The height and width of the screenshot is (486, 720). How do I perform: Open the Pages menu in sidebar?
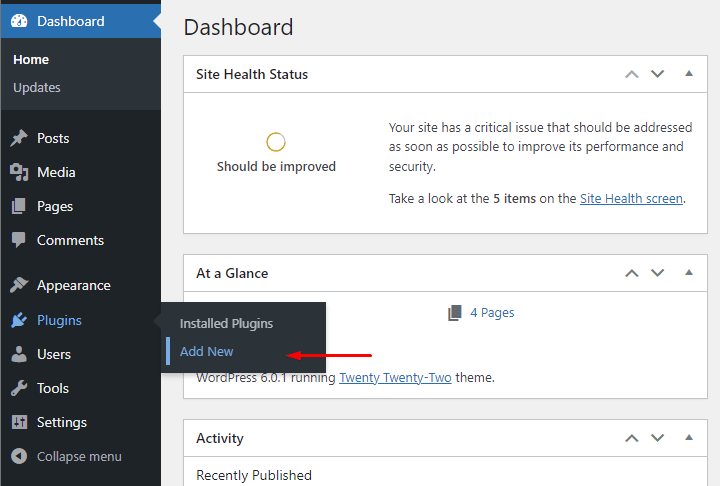pos(81,206)
